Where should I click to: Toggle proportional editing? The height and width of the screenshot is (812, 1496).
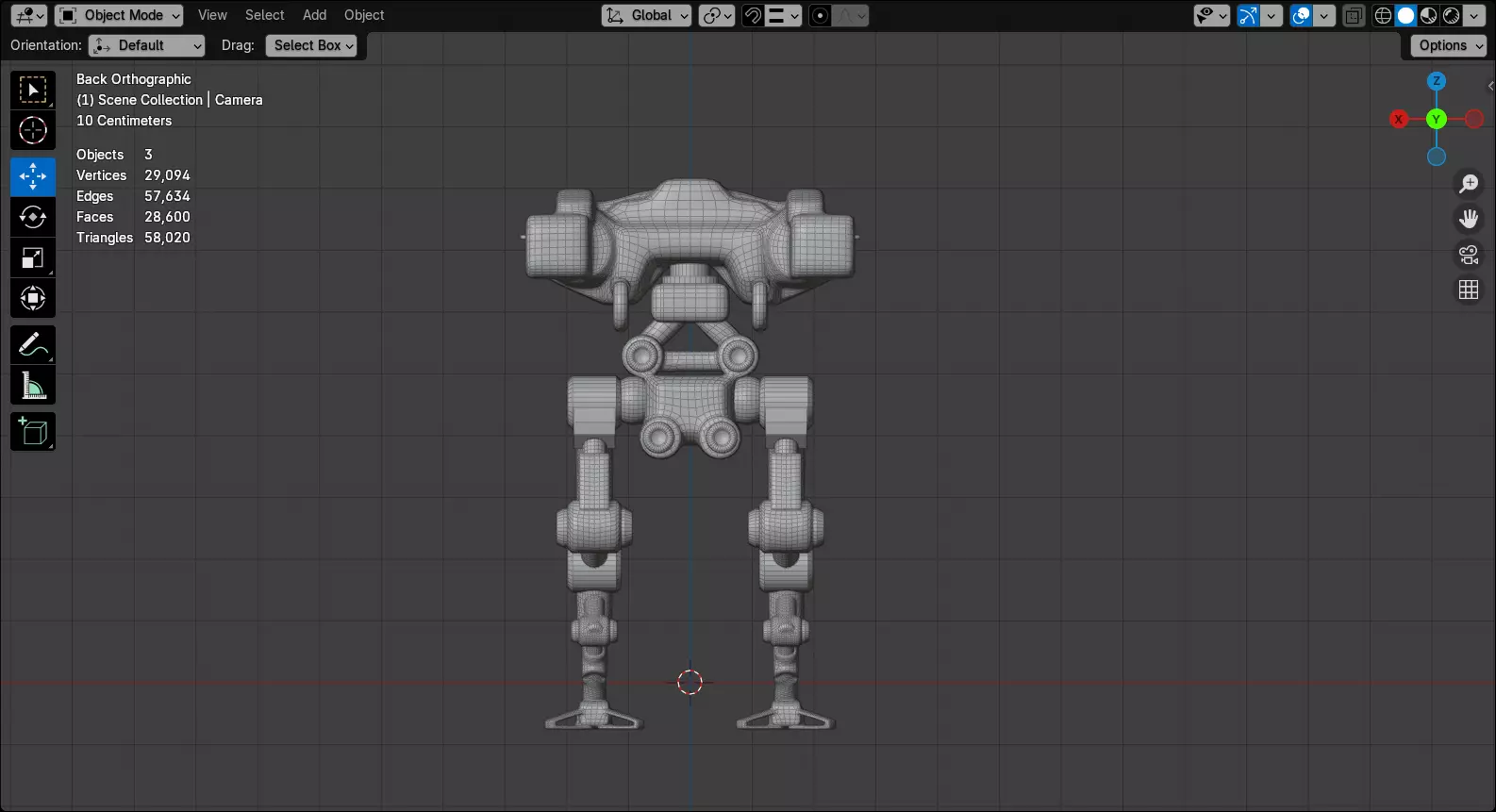point(820,15)
